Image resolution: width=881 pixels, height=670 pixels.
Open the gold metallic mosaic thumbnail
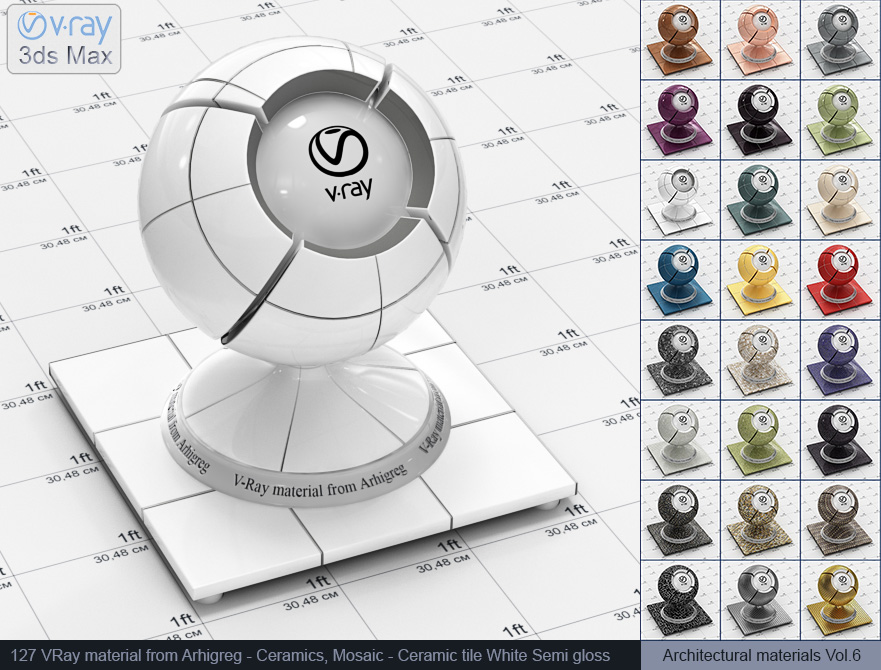[841, 600]
